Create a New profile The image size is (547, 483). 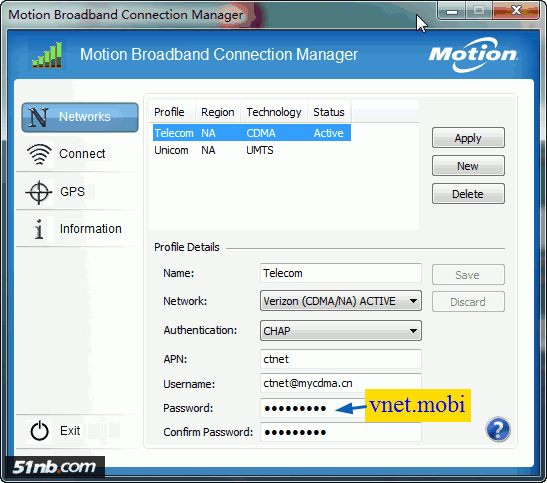(468, 166)
